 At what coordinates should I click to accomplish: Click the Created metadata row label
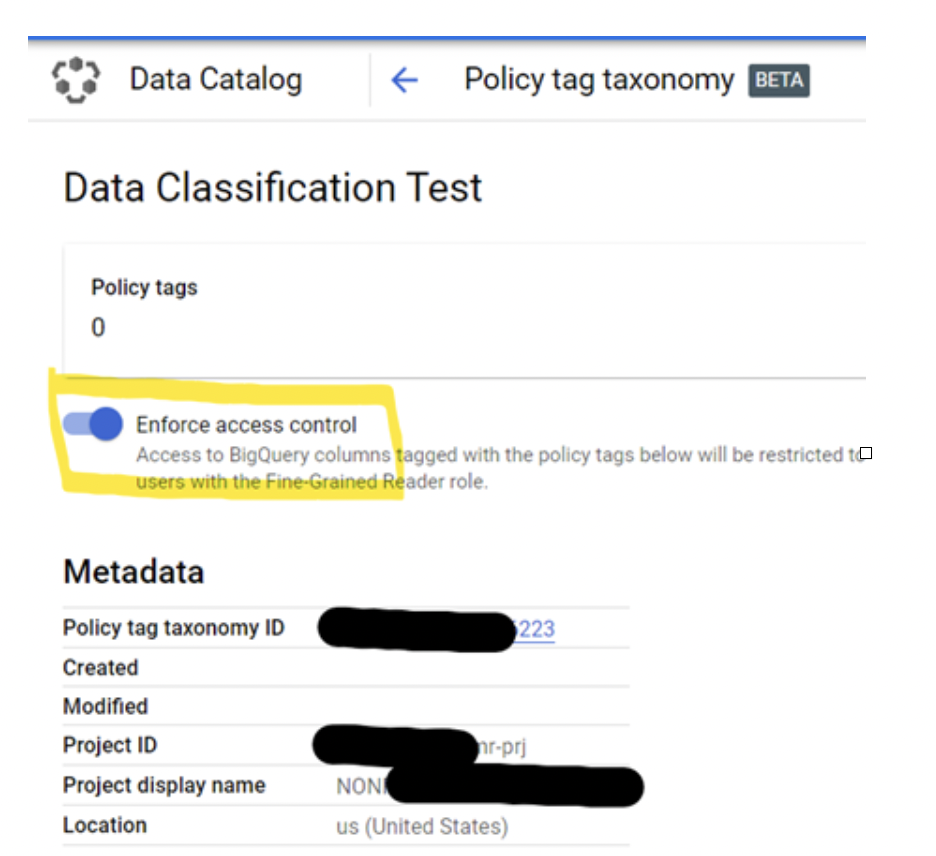[100, 668]
